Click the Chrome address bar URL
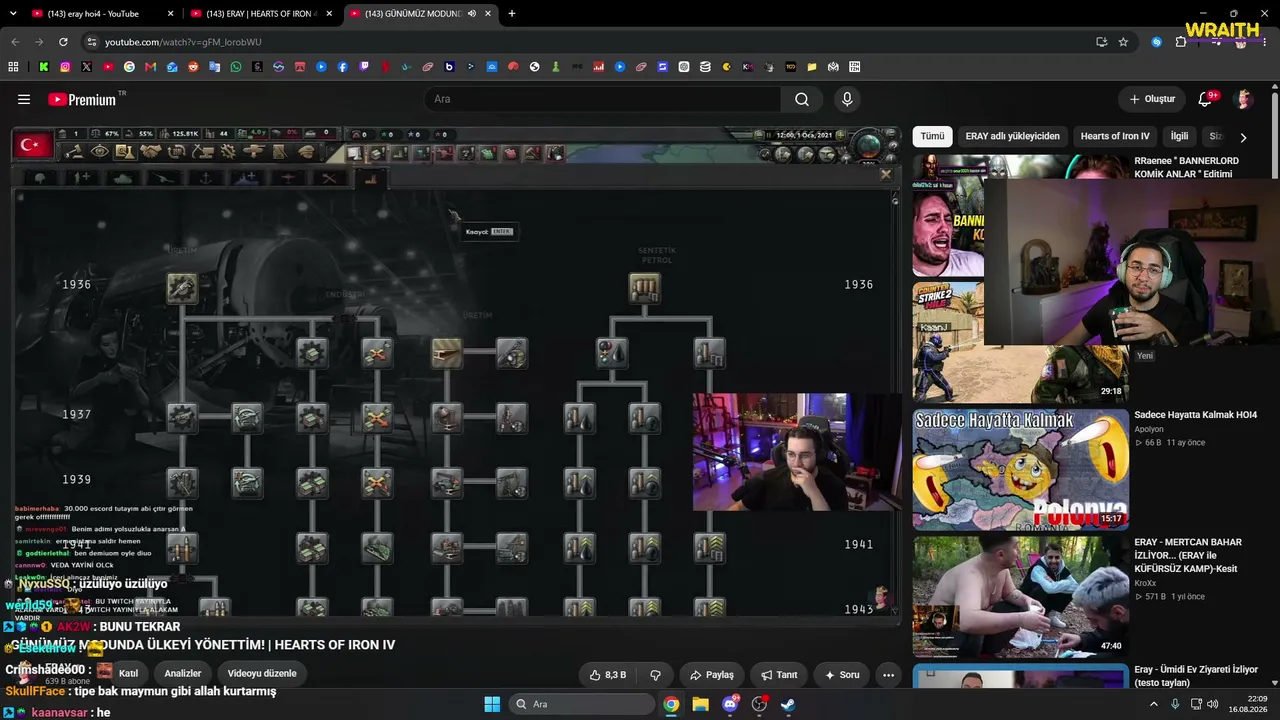This screenshot has width=1280, height=720. [x=183, y=42]
